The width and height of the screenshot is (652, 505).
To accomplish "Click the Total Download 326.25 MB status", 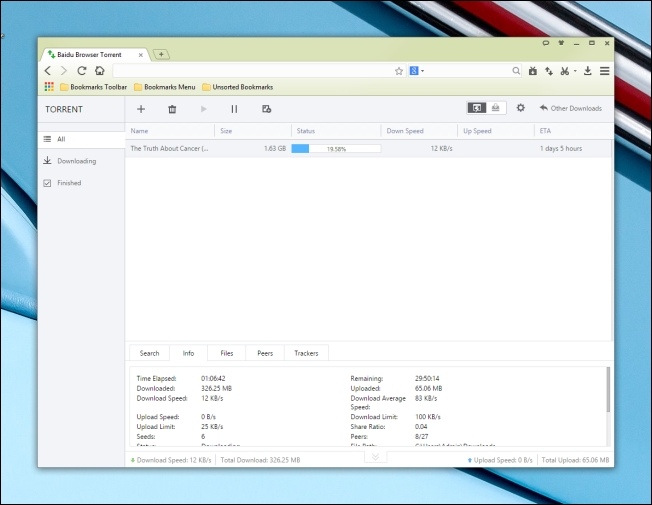I will coord(260,460).
